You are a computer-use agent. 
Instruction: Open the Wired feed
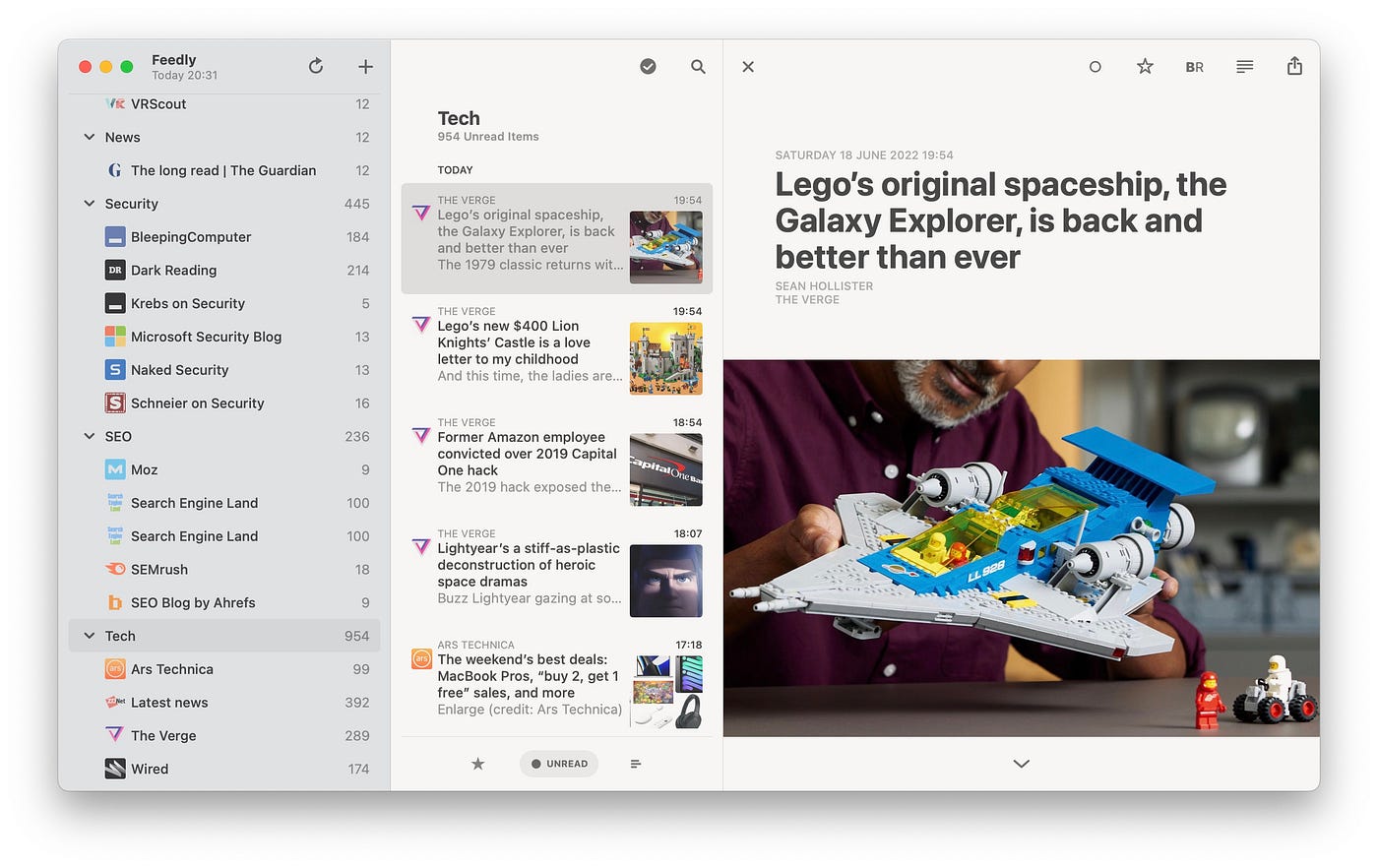[224, 769]
